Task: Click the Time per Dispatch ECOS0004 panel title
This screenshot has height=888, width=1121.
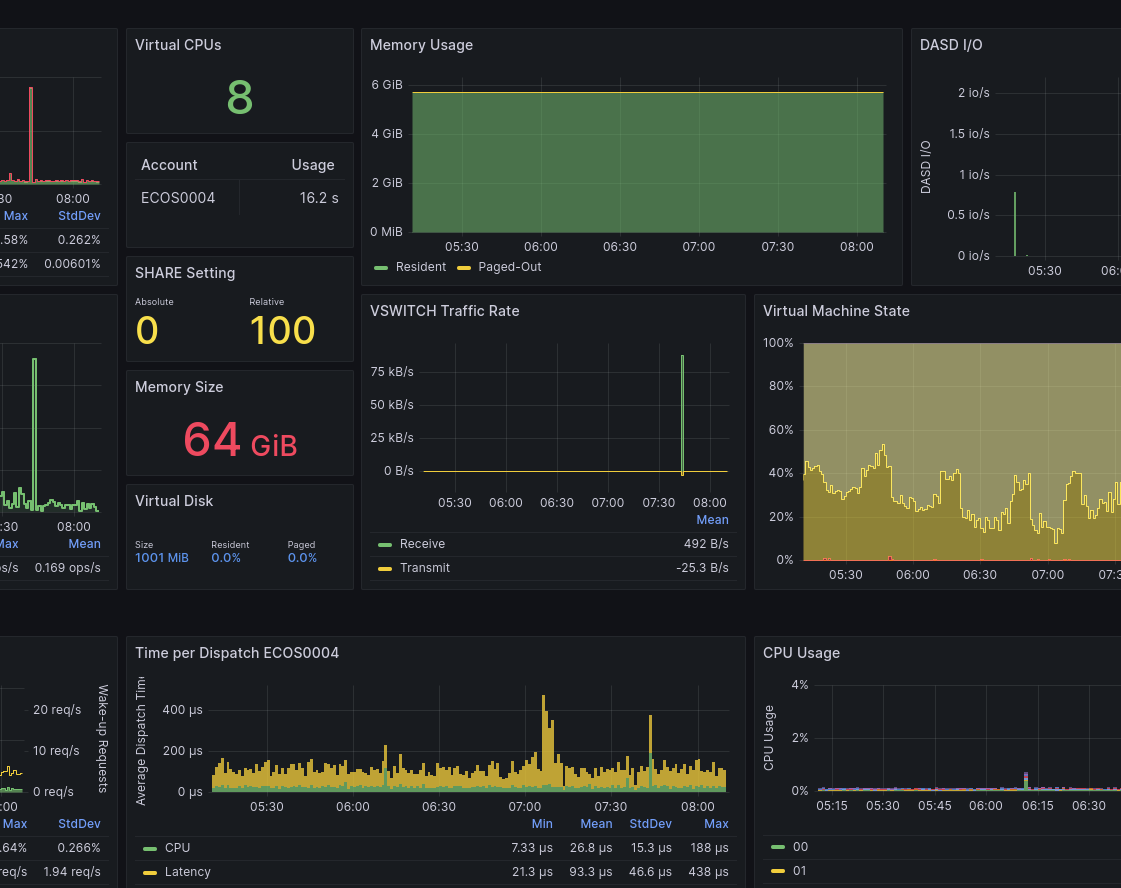Action: (237, 653)
